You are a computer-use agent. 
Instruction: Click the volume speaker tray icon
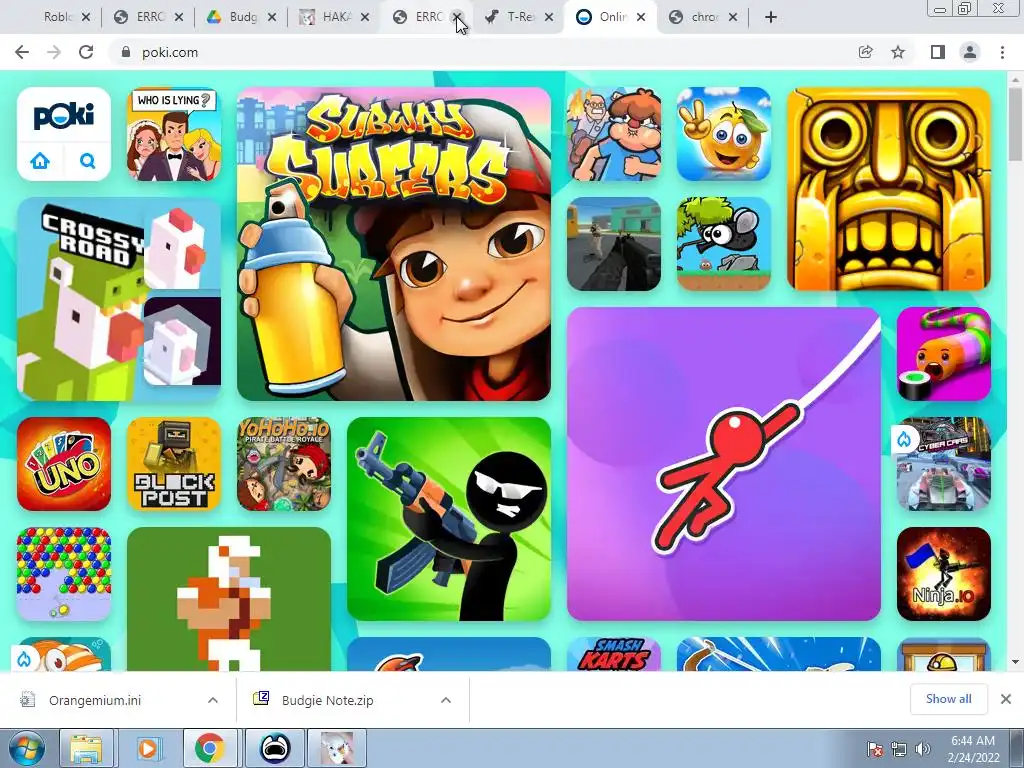click(922, 748)
